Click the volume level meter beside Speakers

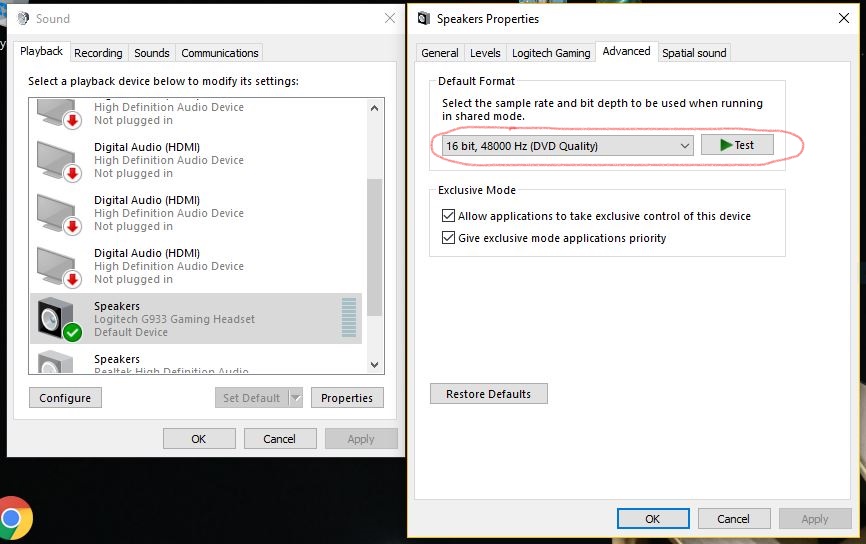tap(348, 318)
